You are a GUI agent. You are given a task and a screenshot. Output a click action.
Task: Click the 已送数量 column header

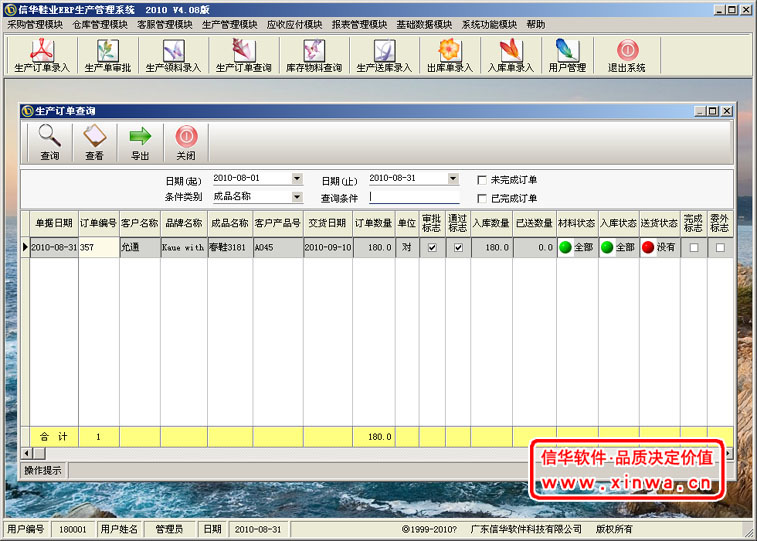tap(534, 223)
